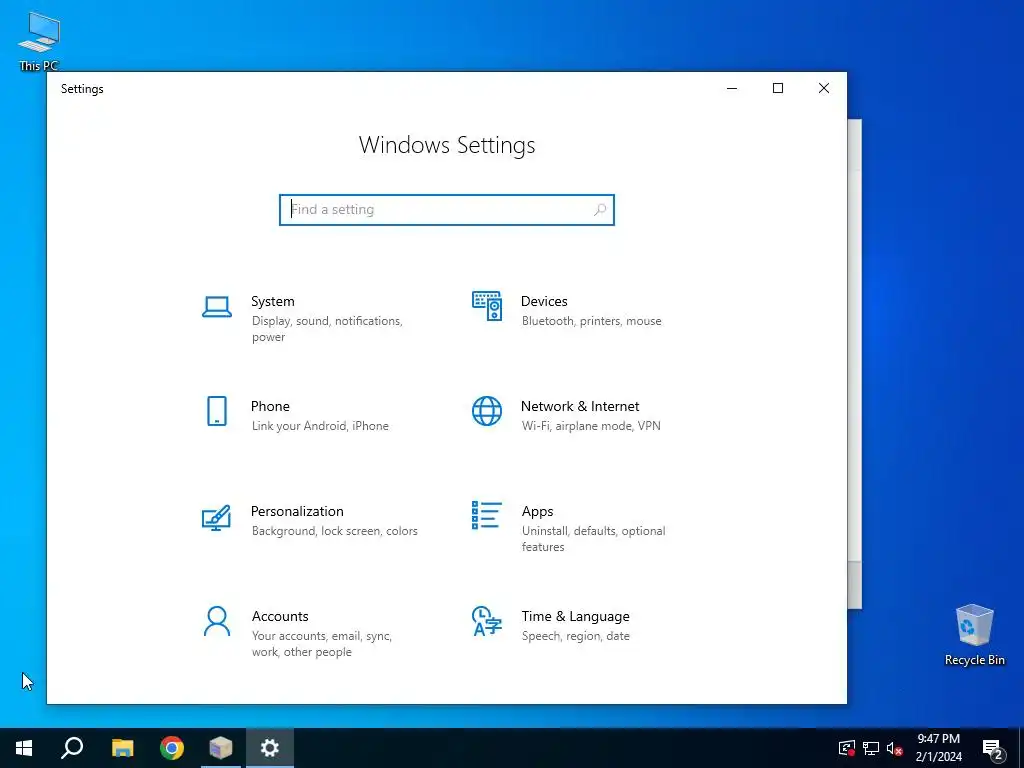Screen dimensions: 1024x768
Task: Click 'Speech, region, date' text
Action: click(x=575, y=636)
